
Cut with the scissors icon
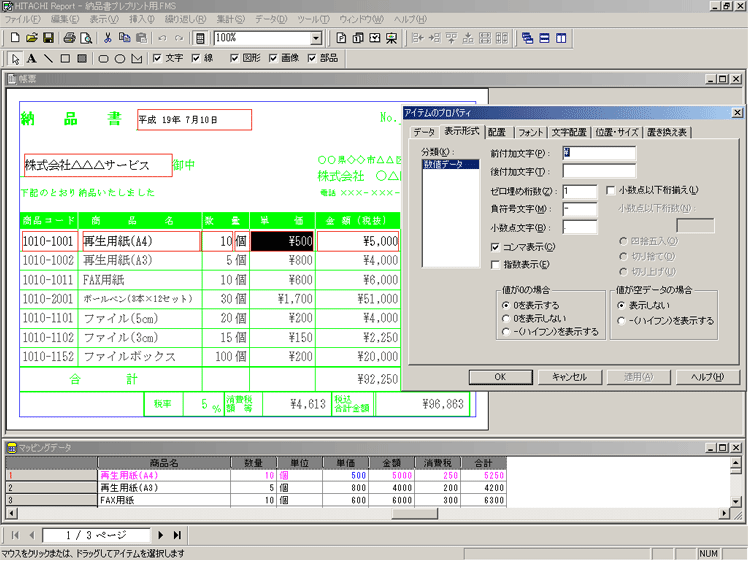pos(108,38)
